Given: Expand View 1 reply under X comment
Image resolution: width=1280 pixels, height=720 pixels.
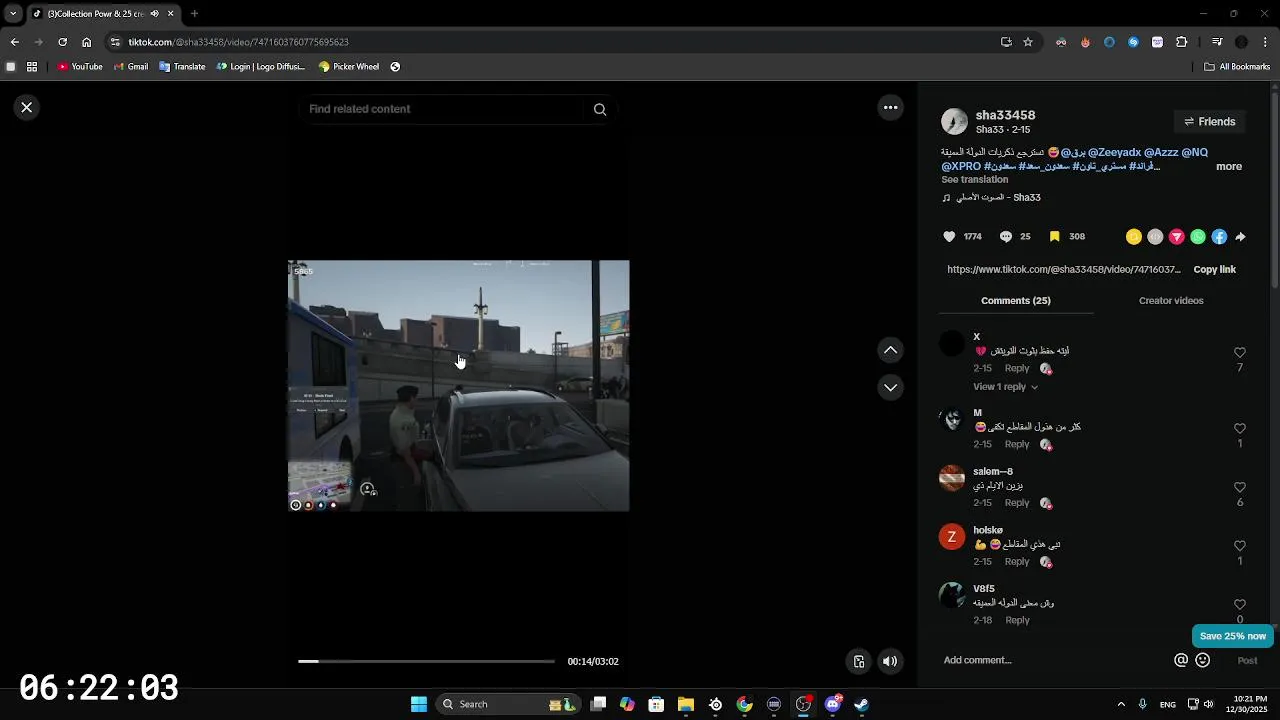Looking at the screenshot, I should 1005,387.
